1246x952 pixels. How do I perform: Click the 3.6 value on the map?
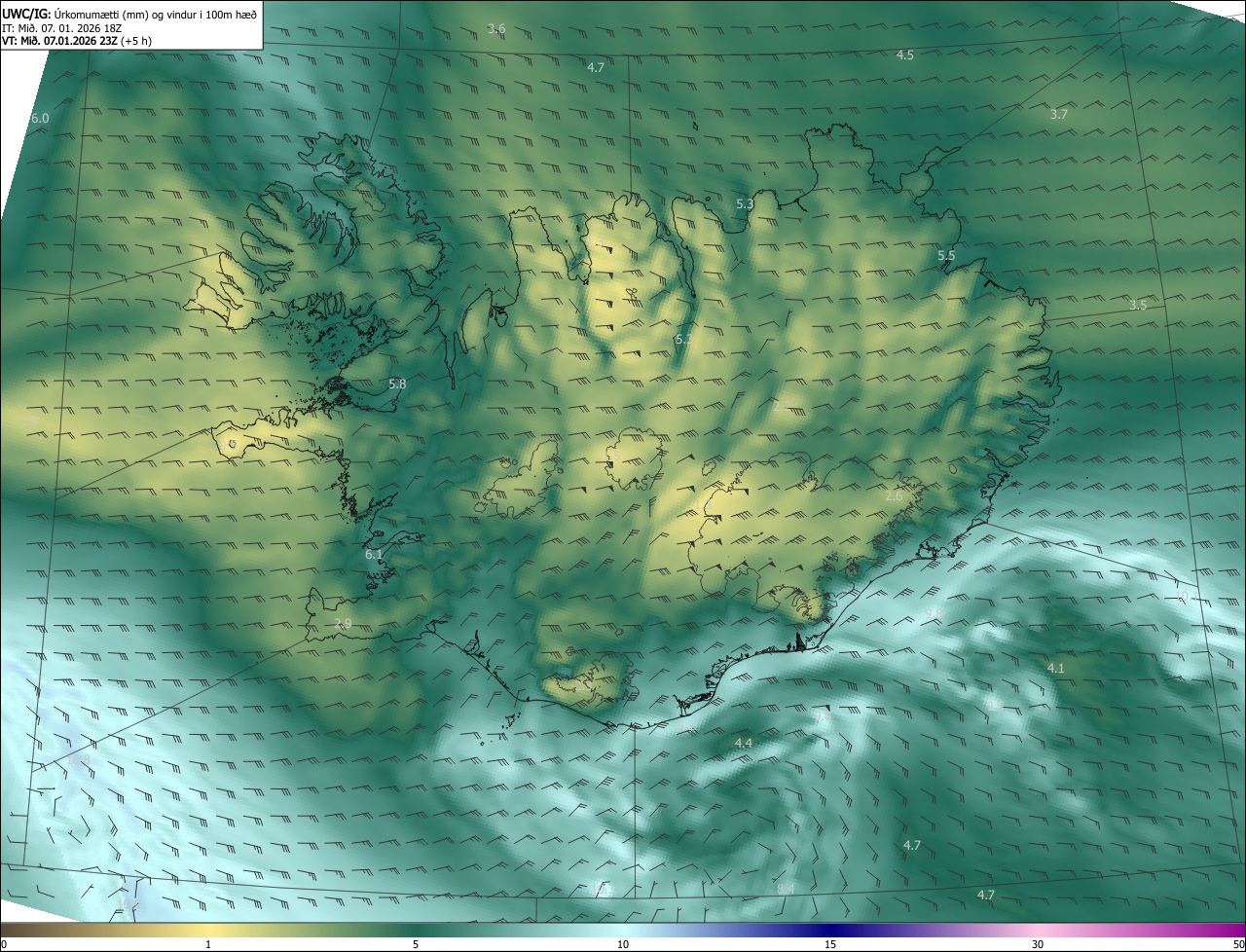click(496, 28)
